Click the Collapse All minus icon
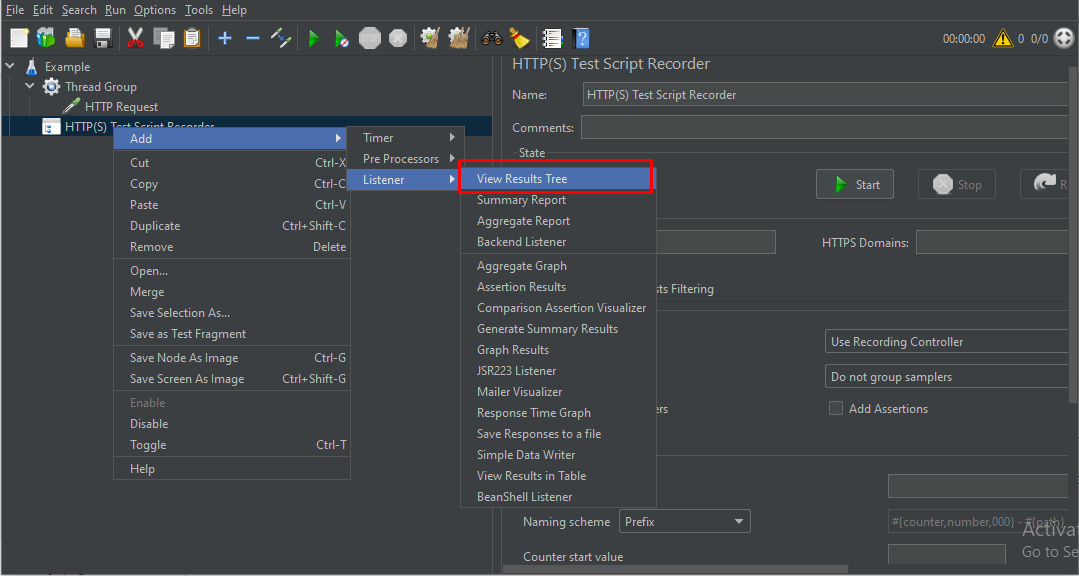The width and height of the screenshot is (1079, 576). 253,38
